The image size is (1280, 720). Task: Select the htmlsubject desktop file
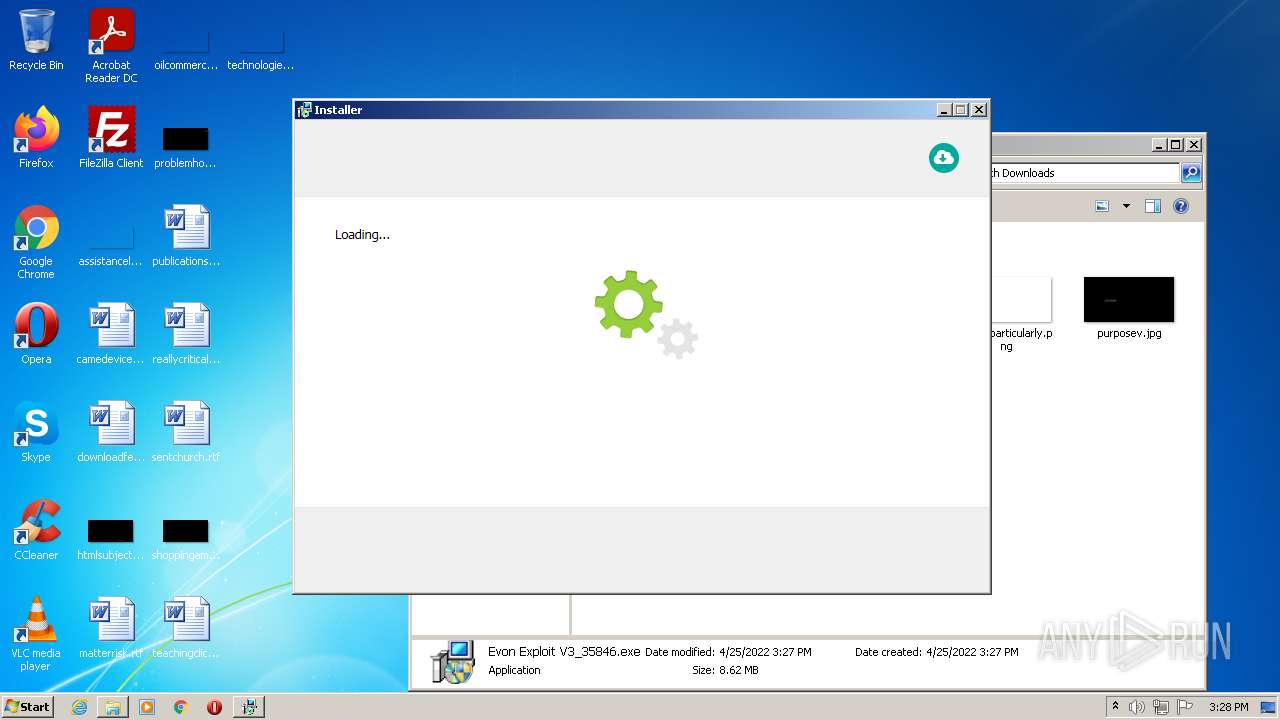click(x=111, y=538)
